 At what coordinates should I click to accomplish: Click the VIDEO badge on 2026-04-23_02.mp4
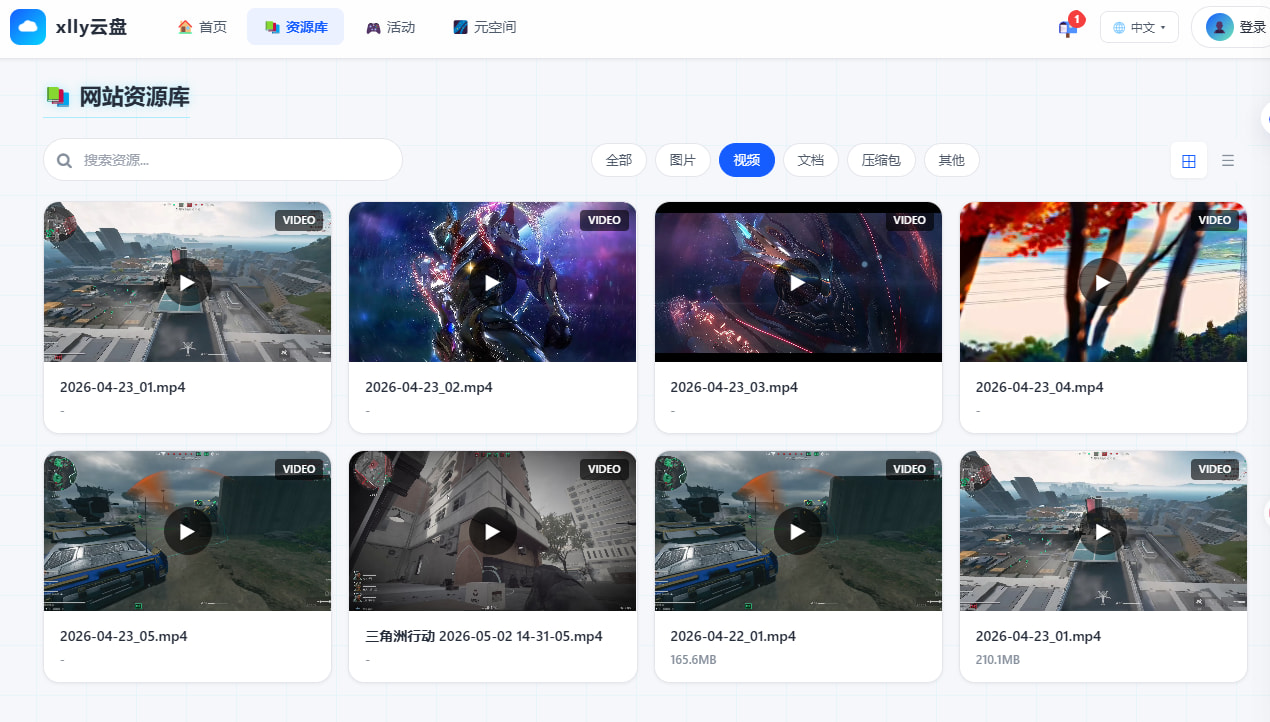[604, 220]
